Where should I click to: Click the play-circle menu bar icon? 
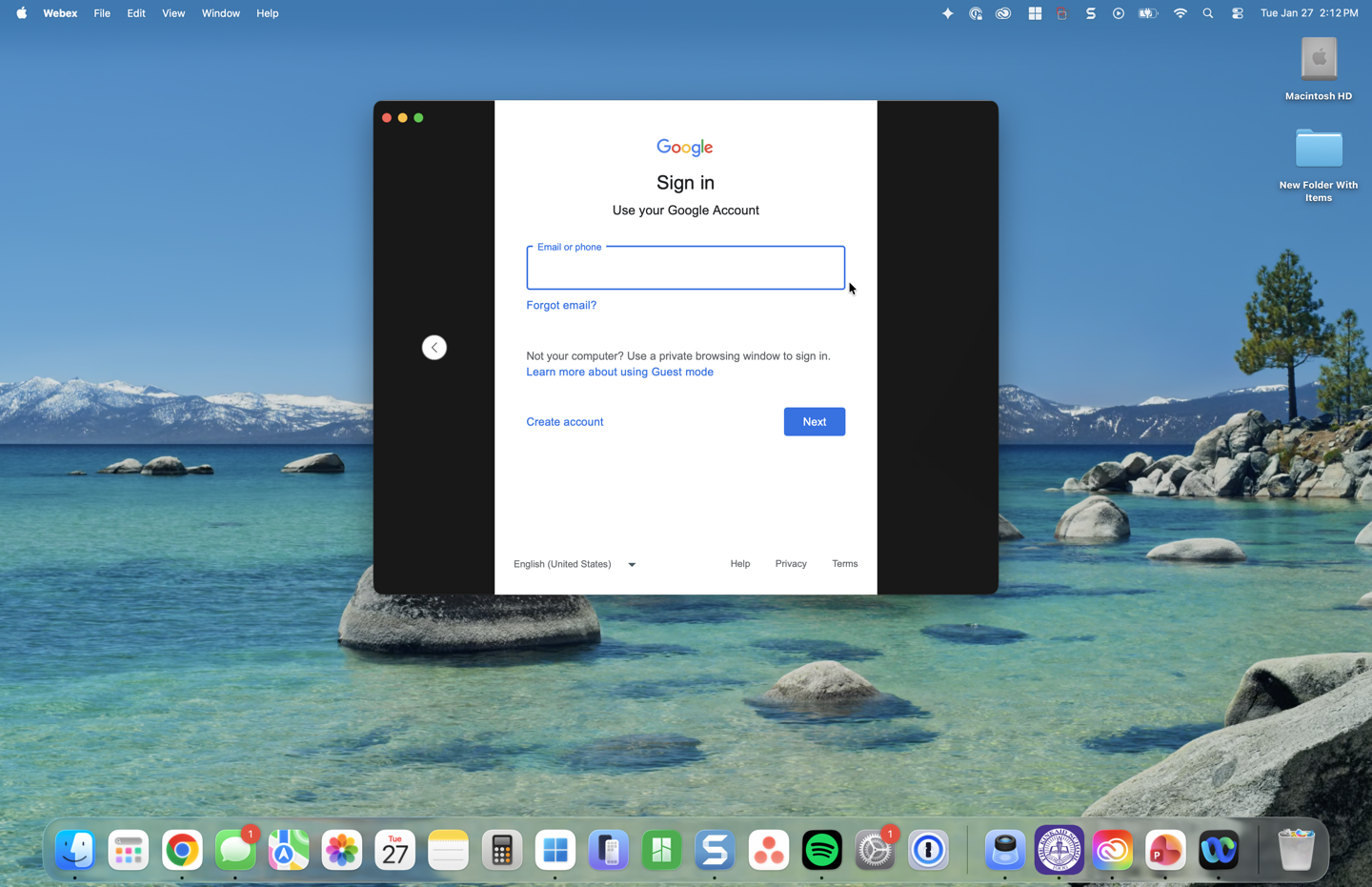[1119, 13]
